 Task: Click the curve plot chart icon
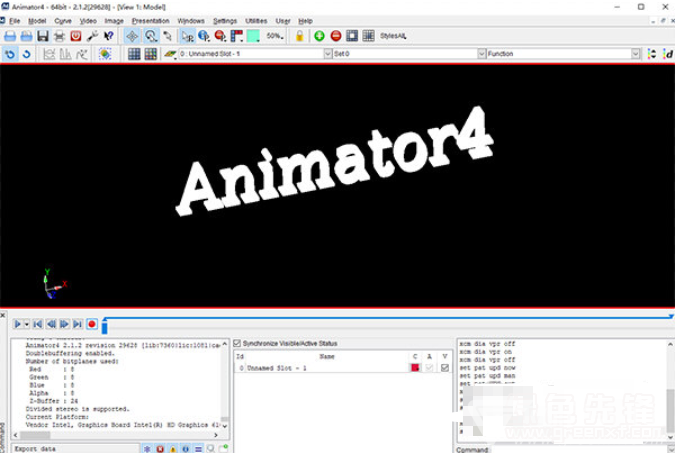click(x=50, y=54)
